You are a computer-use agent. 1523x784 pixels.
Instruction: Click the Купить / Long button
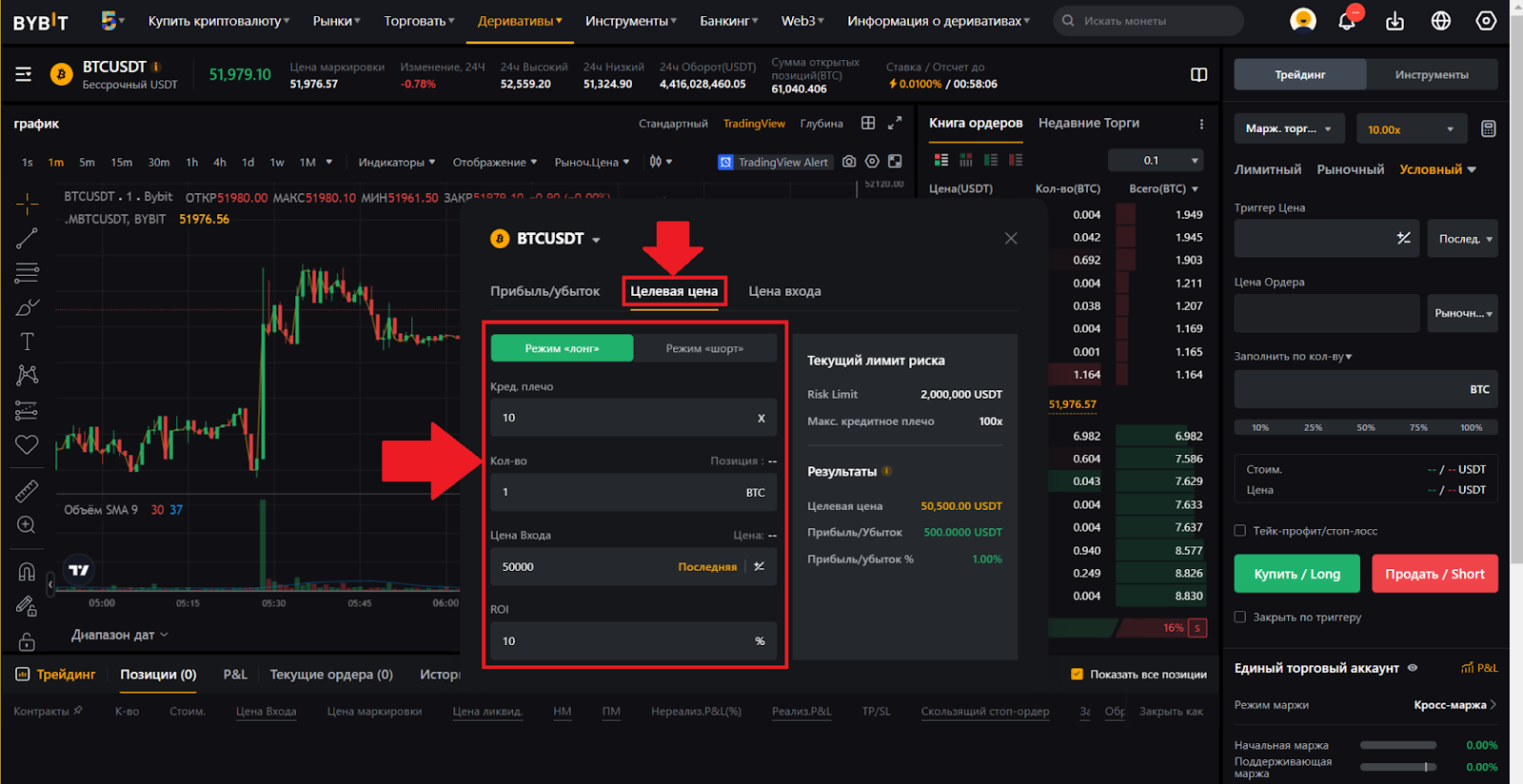[x=1296, y=574]
